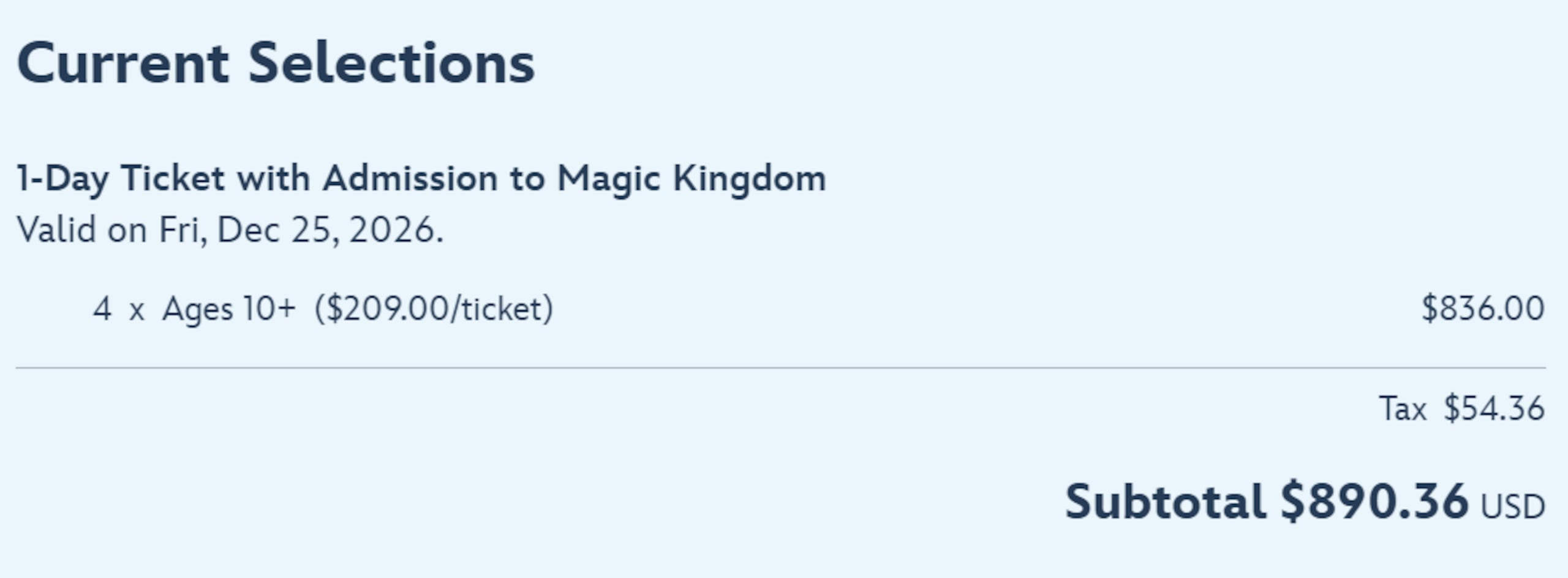Click the word Current in the heading
Image resolution: width=1568 pixels, height=578 pixels.
click(123, 64)
